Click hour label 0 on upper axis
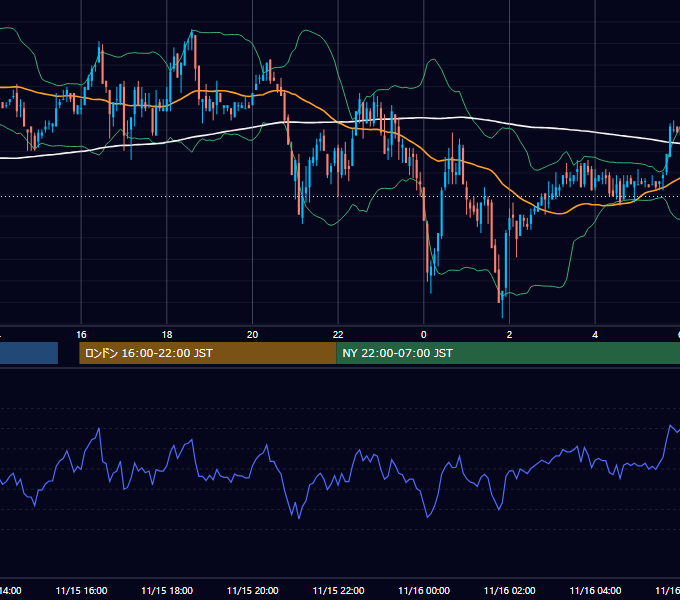The height and width of the screenshot is (600, 680). click(x=424, y=335)
